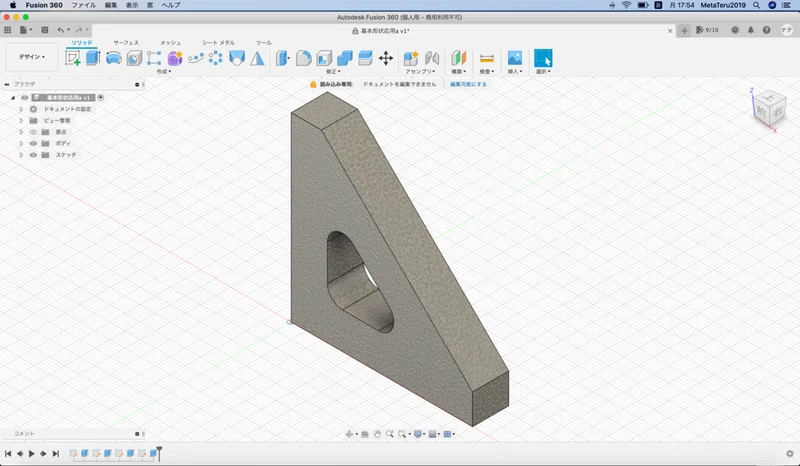Open a new design tab with plus
800x466 pixels.
(x=684, y=31)
